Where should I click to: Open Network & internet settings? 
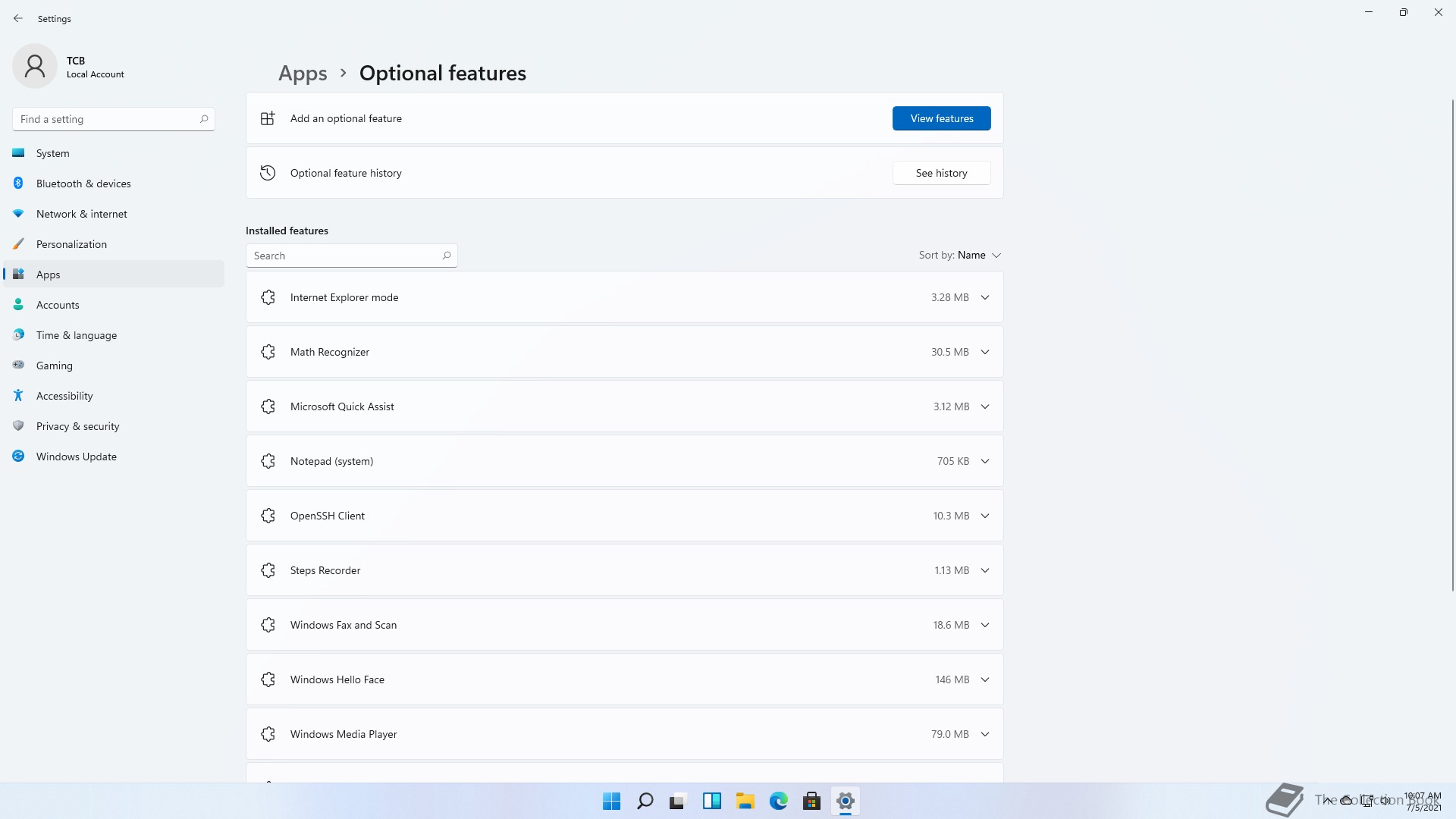pos(114,214)
